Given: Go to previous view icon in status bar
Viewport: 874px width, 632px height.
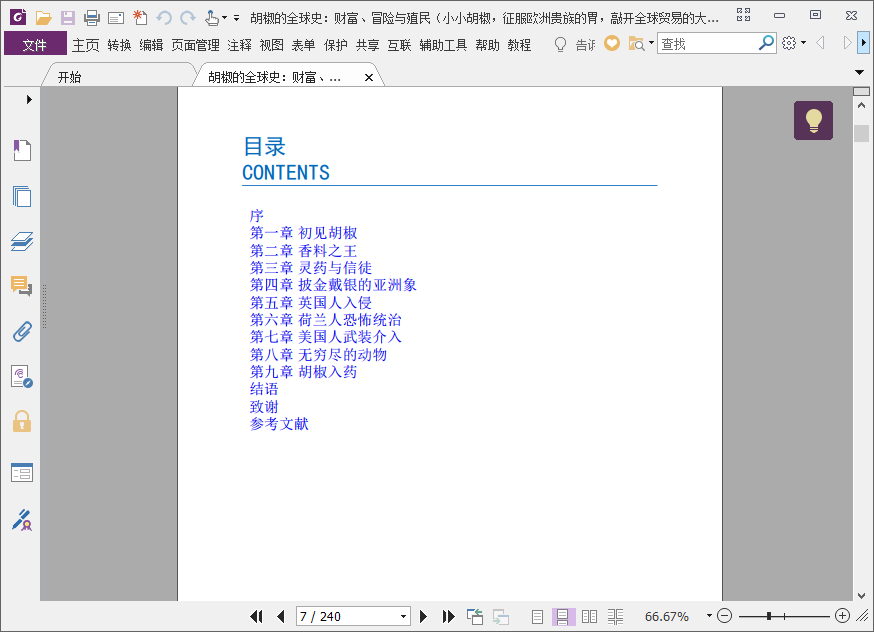Looking at the screenshot, I should tap(475, 616).
